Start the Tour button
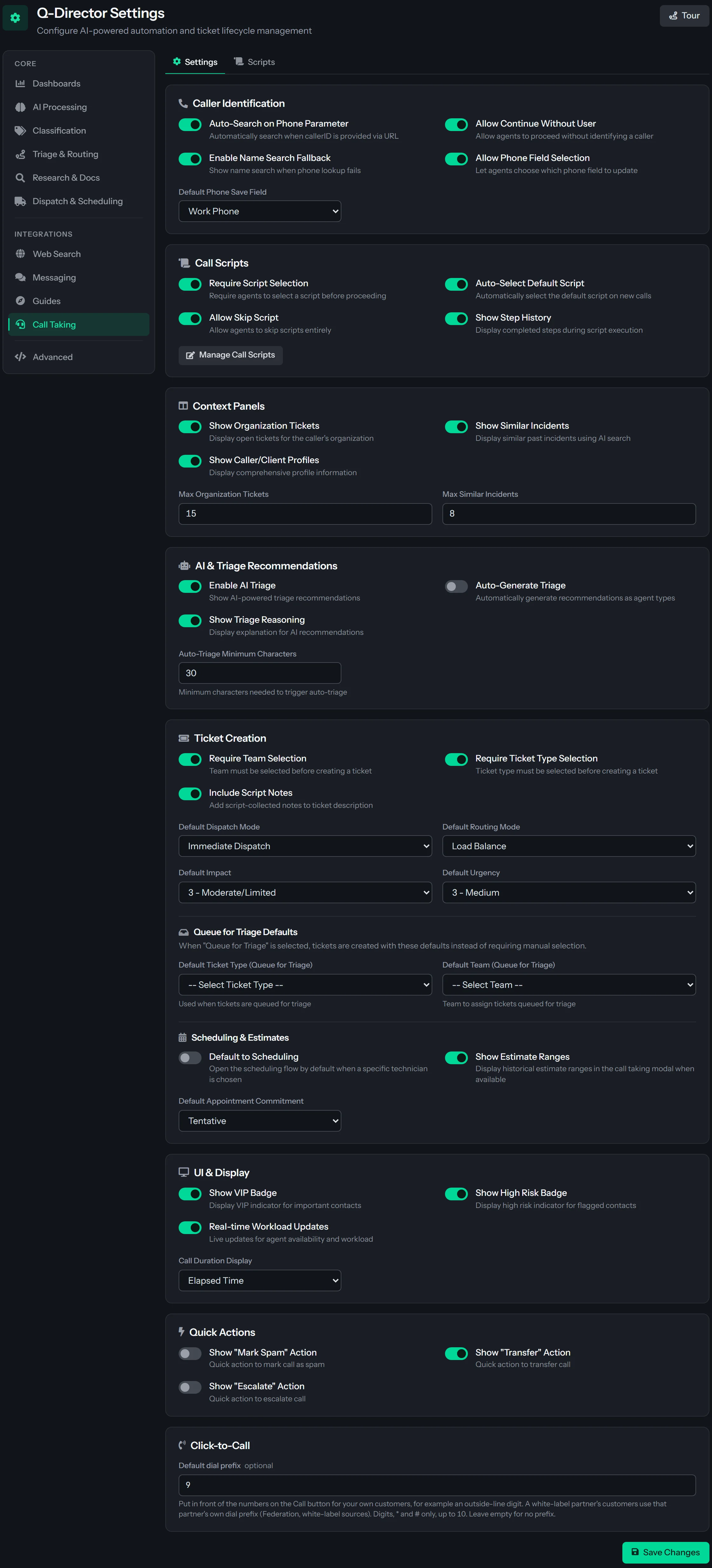712x1568 pixels. (x=684, y=16)
